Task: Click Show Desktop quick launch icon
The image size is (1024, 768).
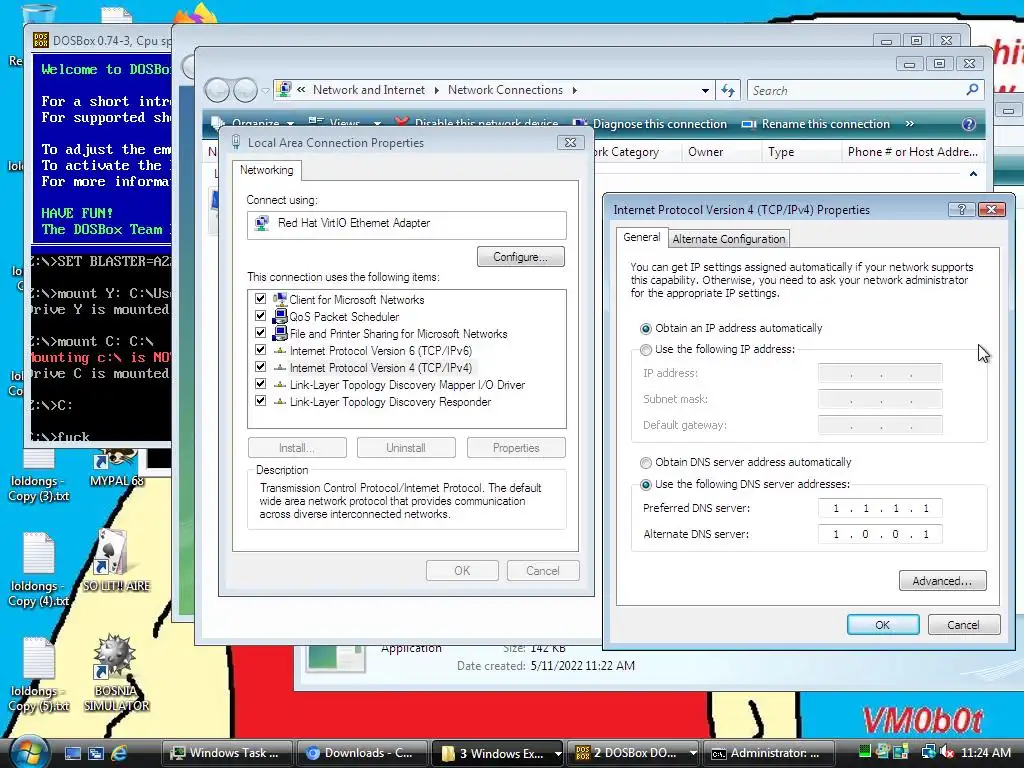Action: [x=72, y=753]
